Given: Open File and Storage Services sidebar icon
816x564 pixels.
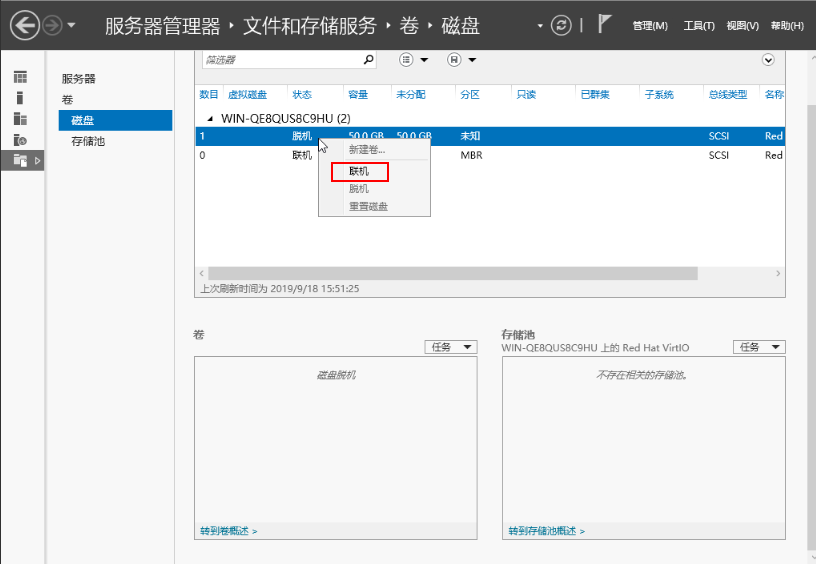Looking at the screenshot, I should coord(20,160).
